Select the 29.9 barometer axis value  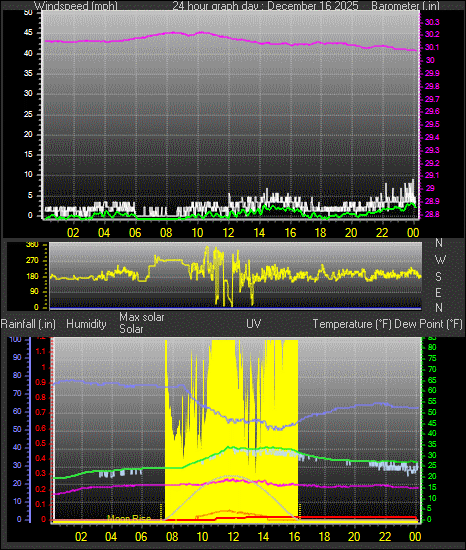coord(432,73)
